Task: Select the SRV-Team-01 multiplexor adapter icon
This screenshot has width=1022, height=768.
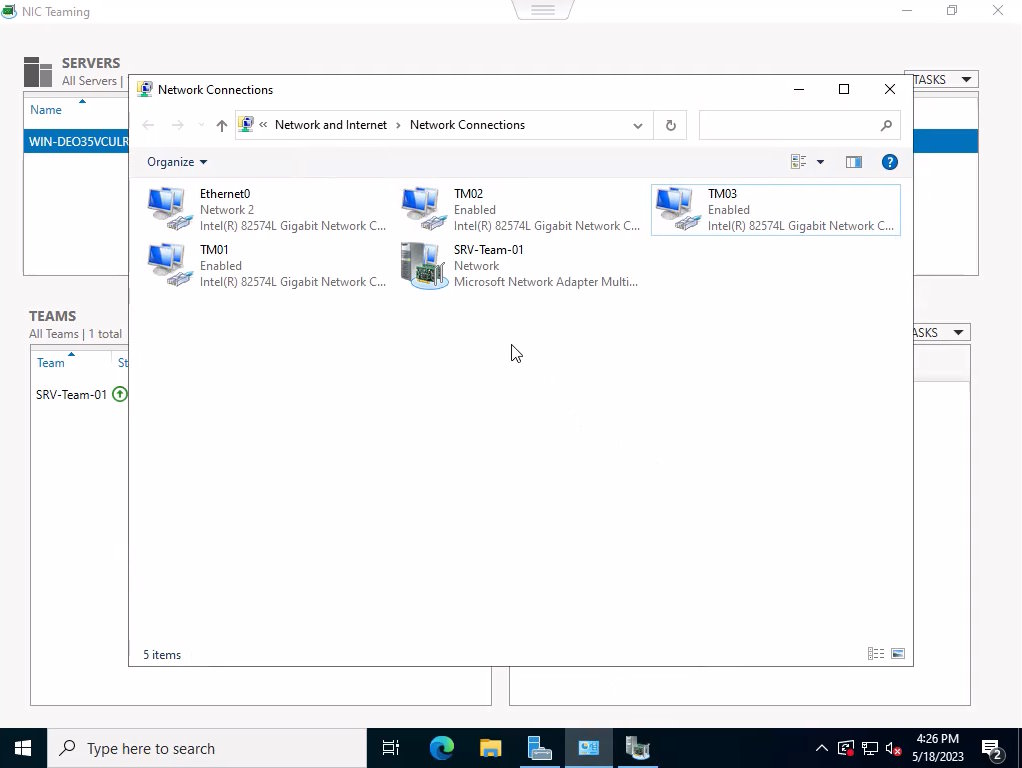Action: pos(424,265)
